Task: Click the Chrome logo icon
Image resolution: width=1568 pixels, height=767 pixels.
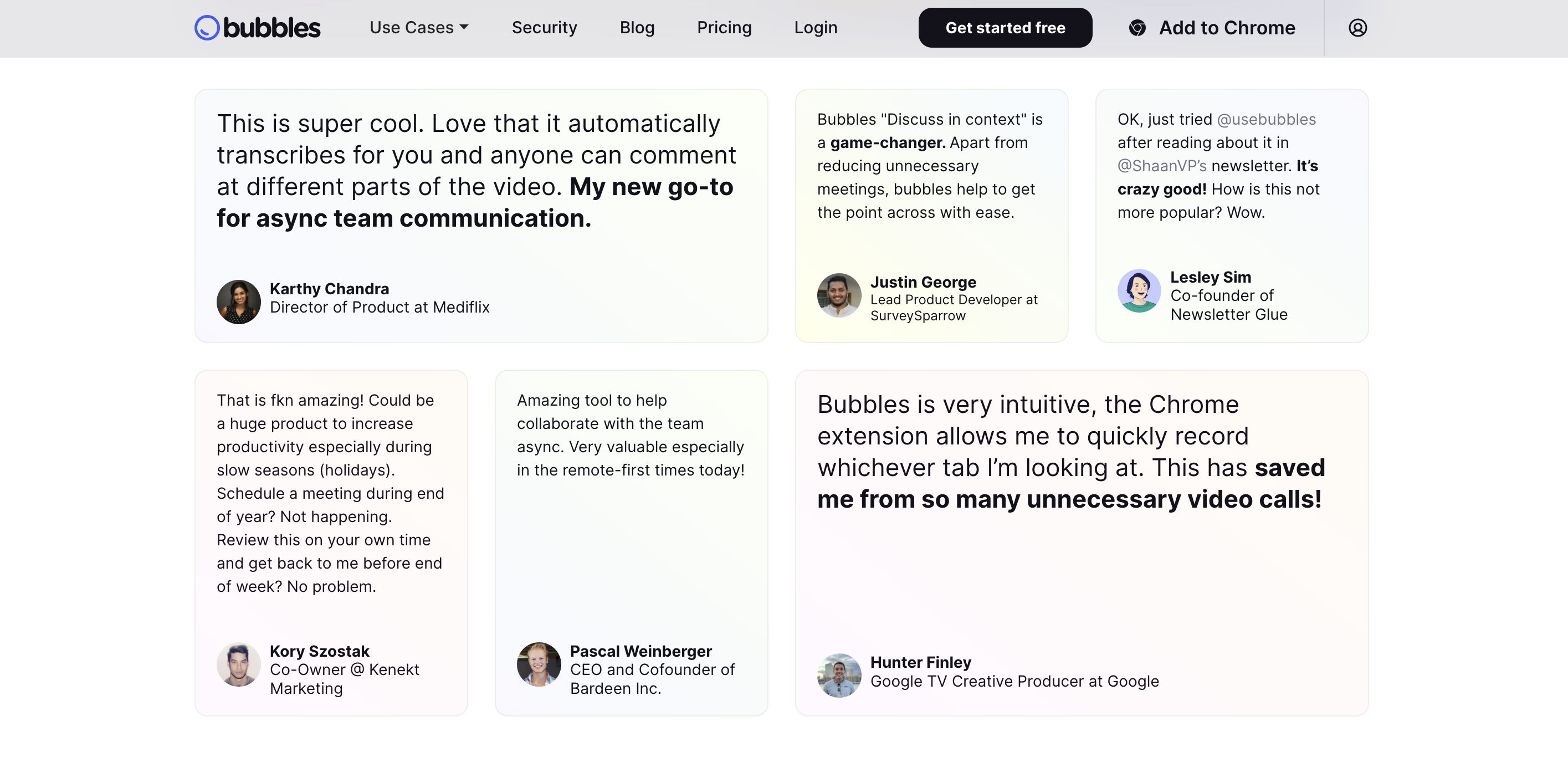Action: pyautogui.click(x=1137, y=28)
